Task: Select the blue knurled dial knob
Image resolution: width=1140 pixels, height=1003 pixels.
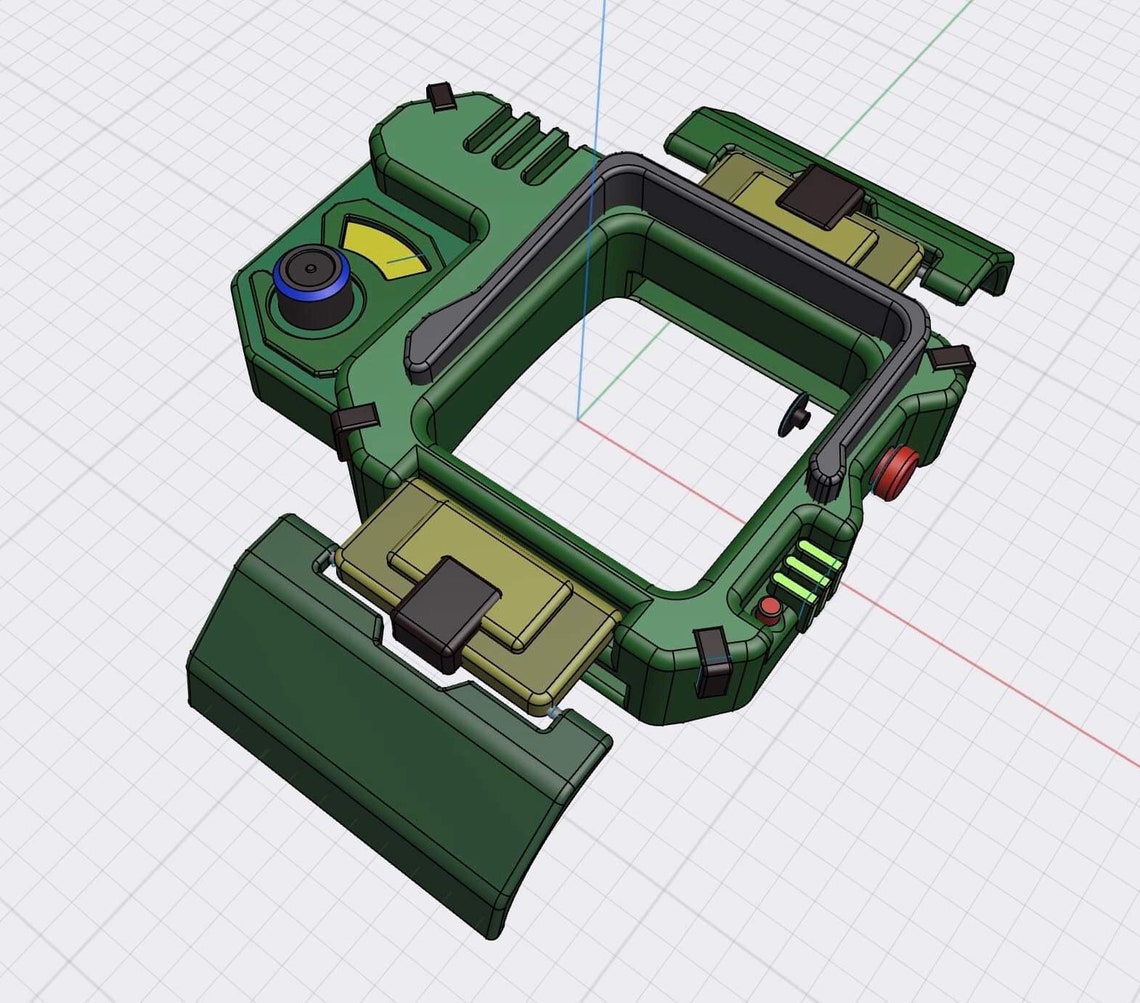Action: point(311,292)
